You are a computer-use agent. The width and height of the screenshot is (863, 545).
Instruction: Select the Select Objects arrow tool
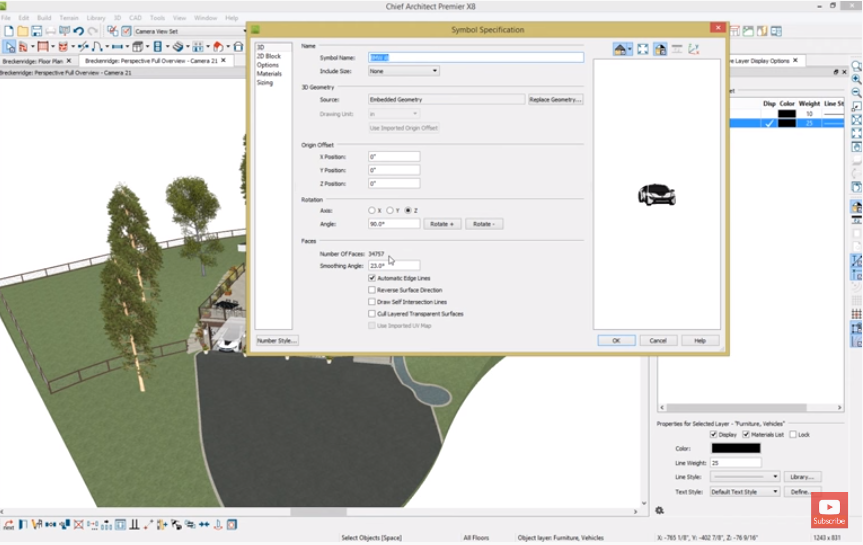(9, 46)
